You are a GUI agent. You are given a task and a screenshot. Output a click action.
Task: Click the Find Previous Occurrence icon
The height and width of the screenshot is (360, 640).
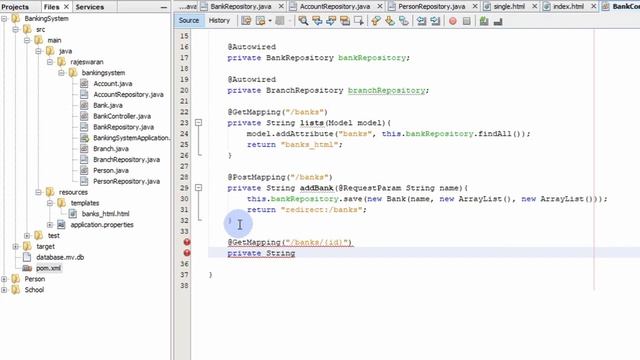(x=317, y=21)
